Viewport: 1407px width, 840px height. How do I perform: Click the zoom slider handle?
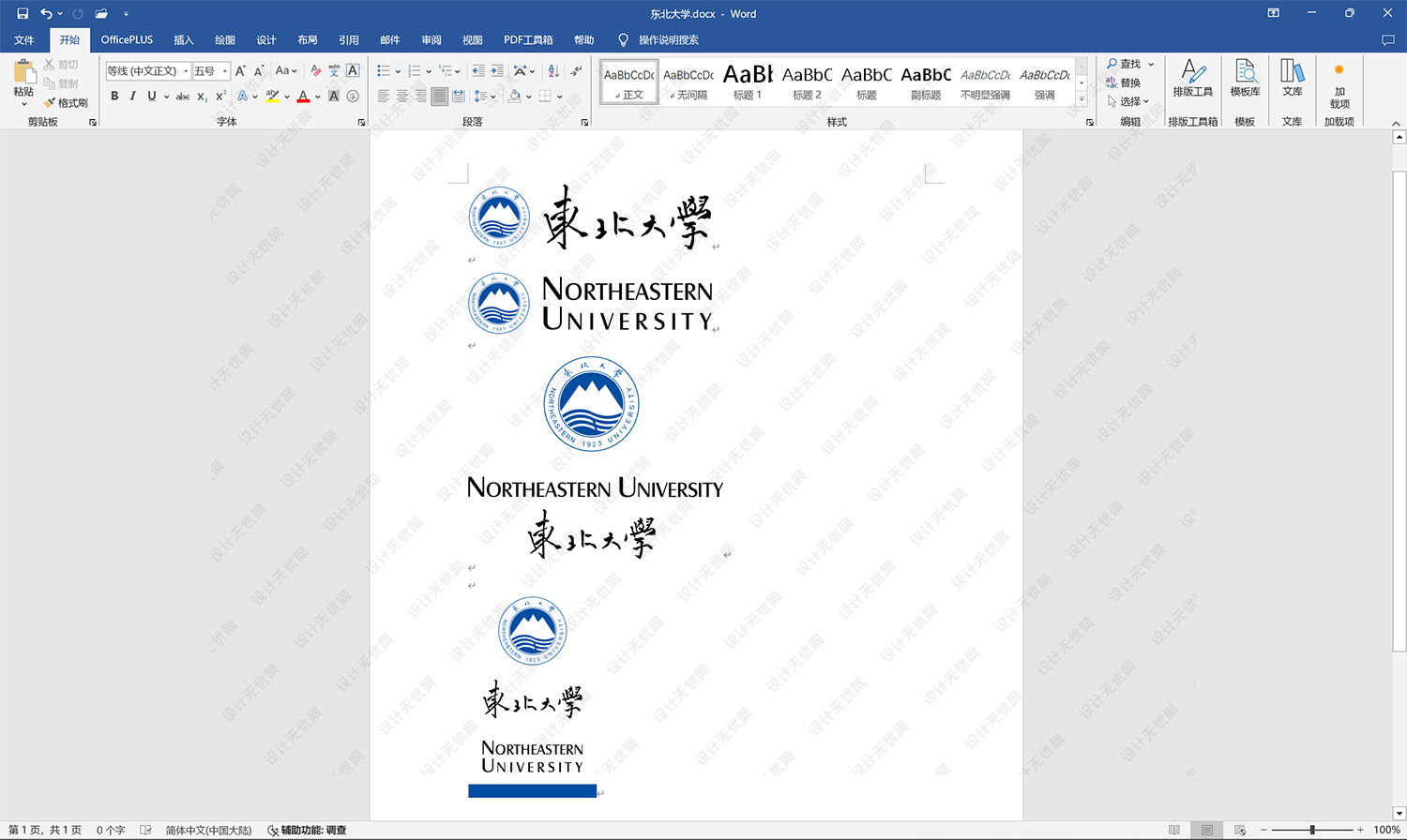click(x=1312, y=830)
